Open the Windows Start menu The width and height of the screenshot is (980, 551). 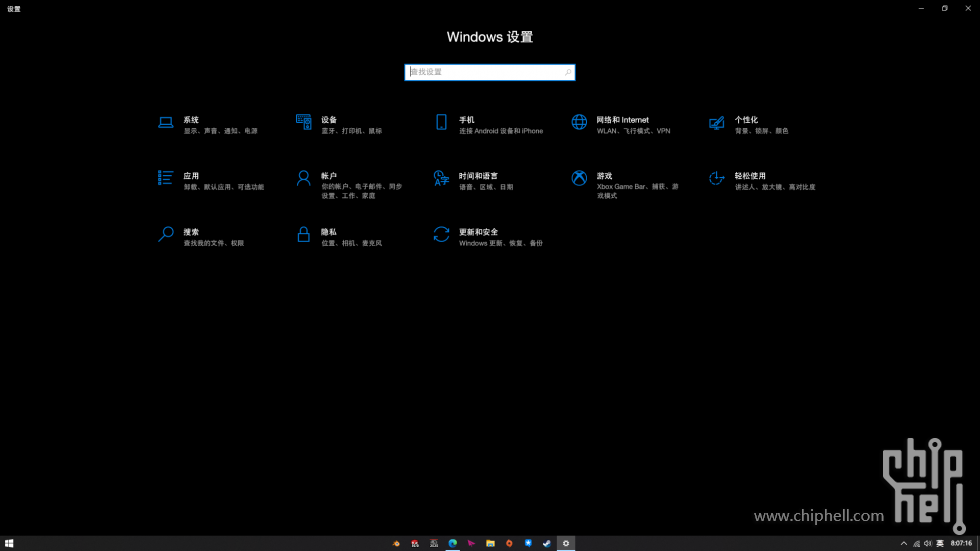(9, 544)
